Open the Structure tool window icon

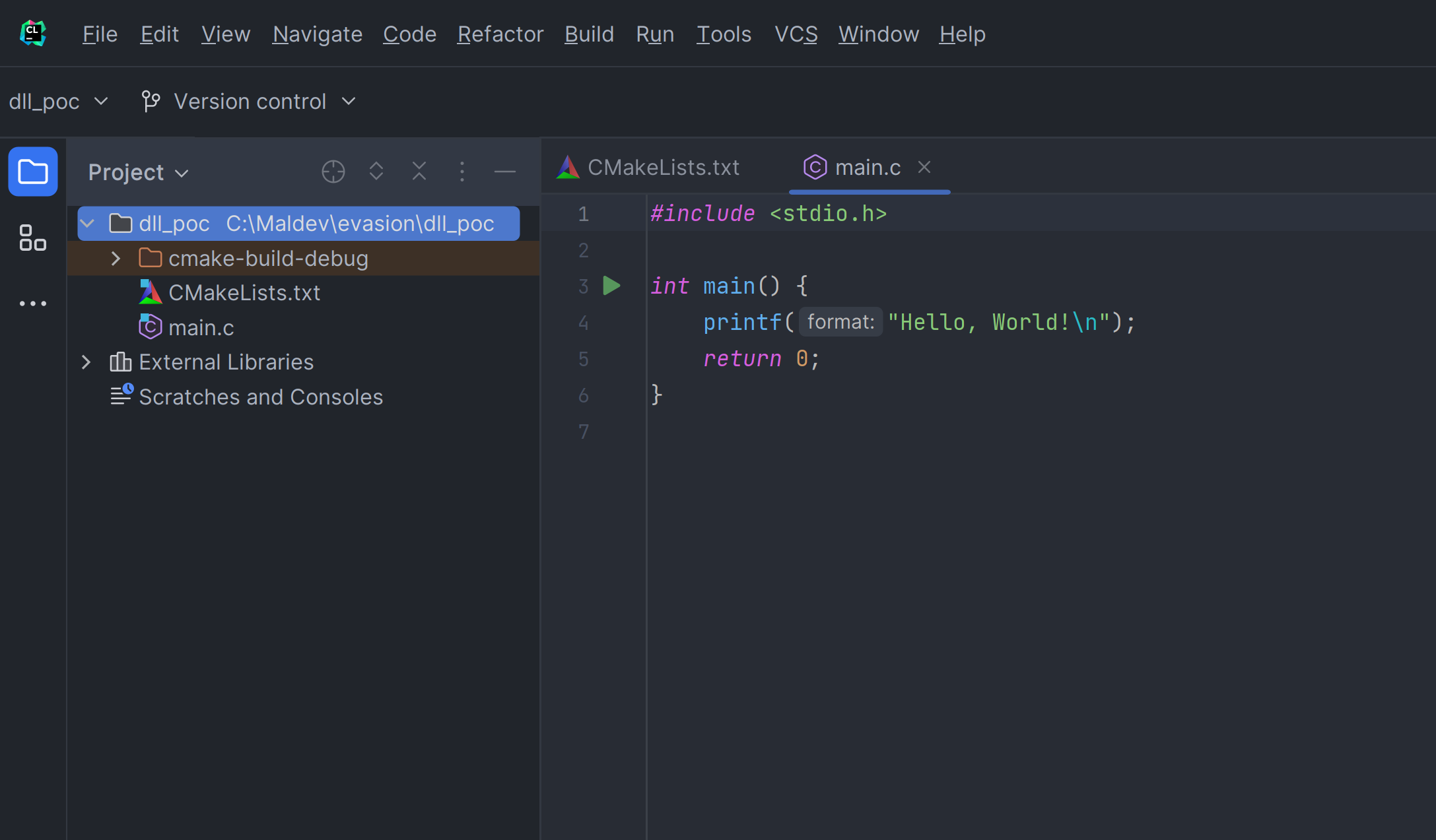click(x=32, y=238)
